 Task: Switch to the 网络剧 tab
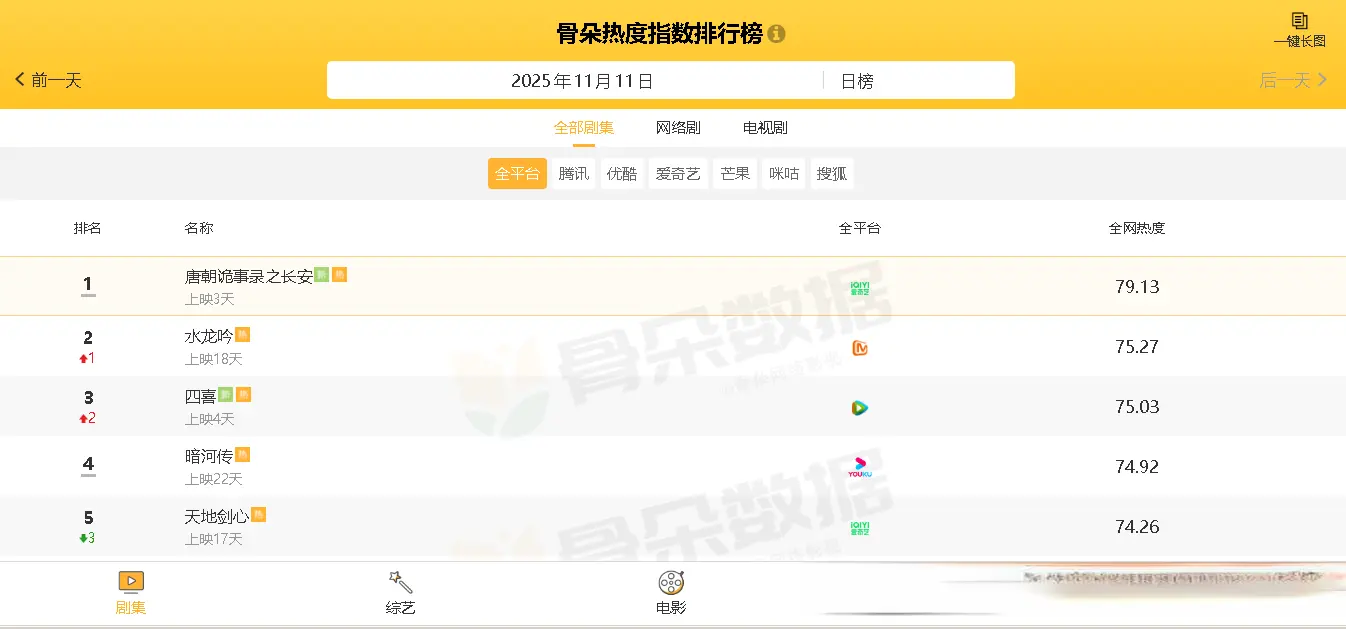click(x=678, y=128)
